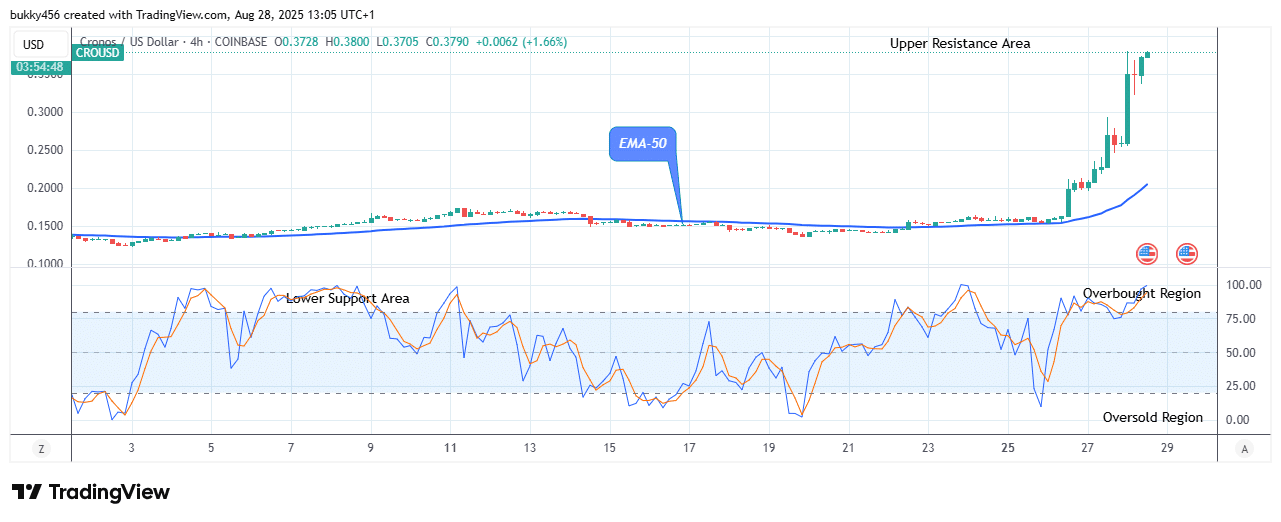Screen dimensions: 1281x522
Task: Click date label 11 on time axis
Action: click(451, 449)
